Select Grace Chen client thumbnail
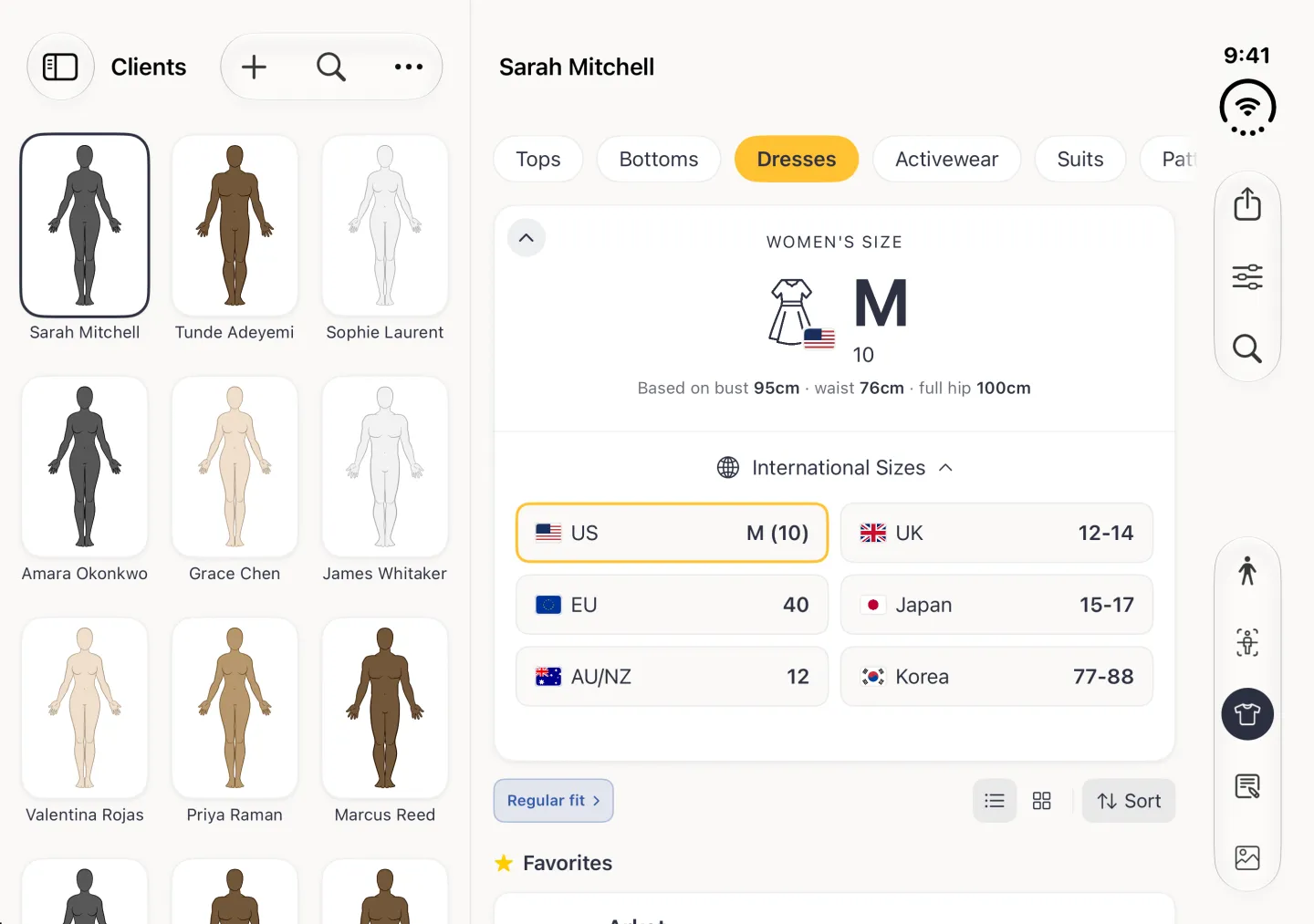The width and height of the screenshot is (1314, 924). pyautogui.click(x=235, y=466)
